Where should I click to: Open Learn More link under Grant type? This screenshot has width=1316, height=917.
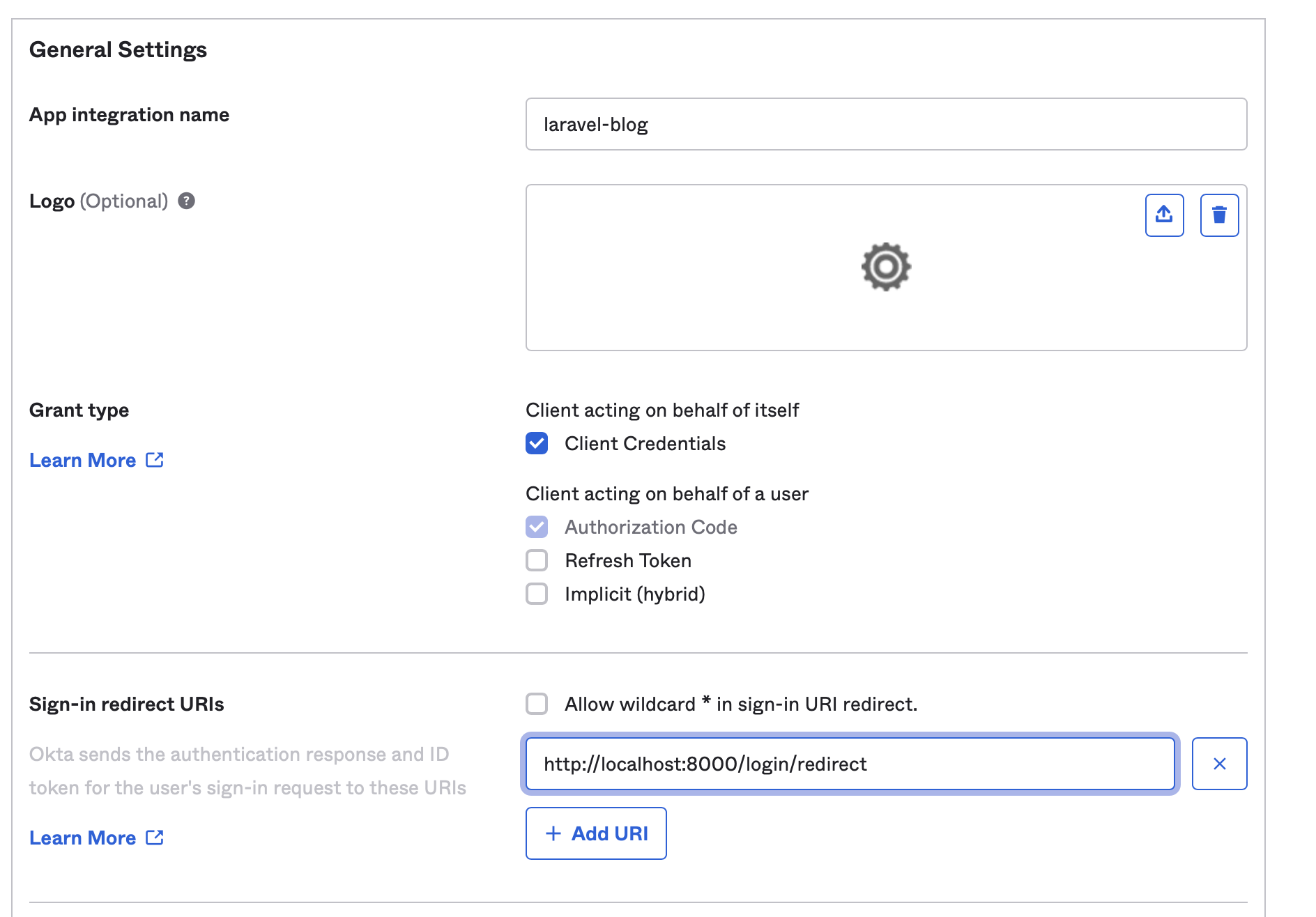coord(83,460)
